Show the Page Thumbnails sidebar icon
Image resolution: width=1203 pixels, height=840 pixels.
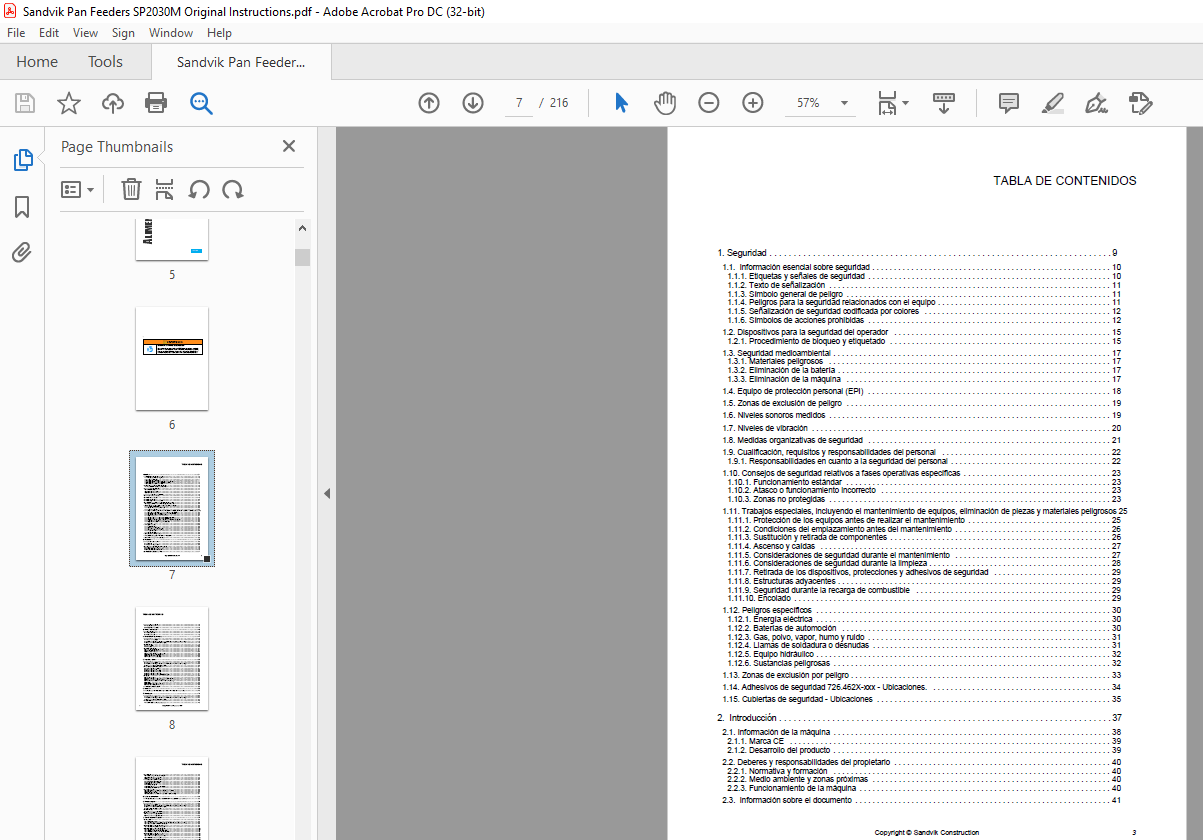[x=22, y=160]
